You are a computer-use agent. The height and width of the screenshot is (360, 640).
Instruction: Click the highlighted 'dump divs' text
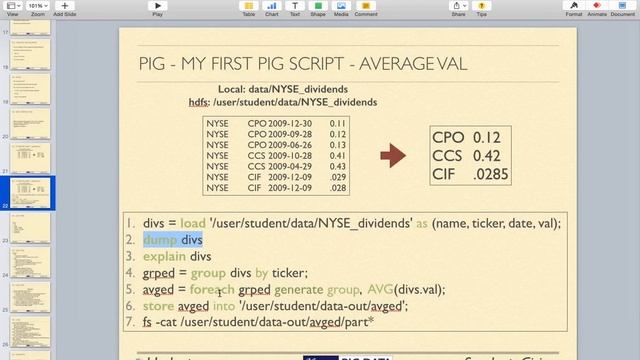pos(173,240)
